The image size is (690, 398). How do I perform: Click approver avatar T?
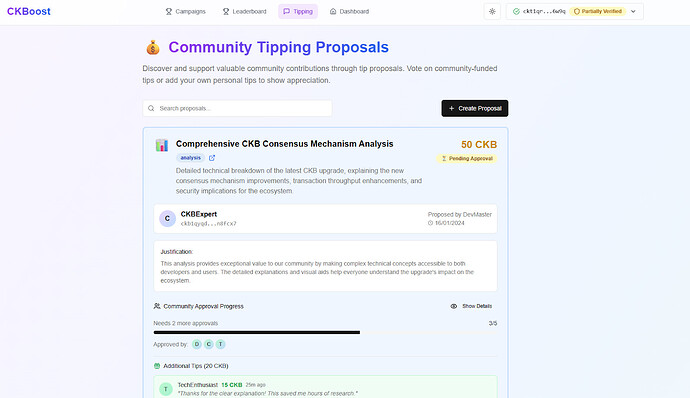coord(220,344)
